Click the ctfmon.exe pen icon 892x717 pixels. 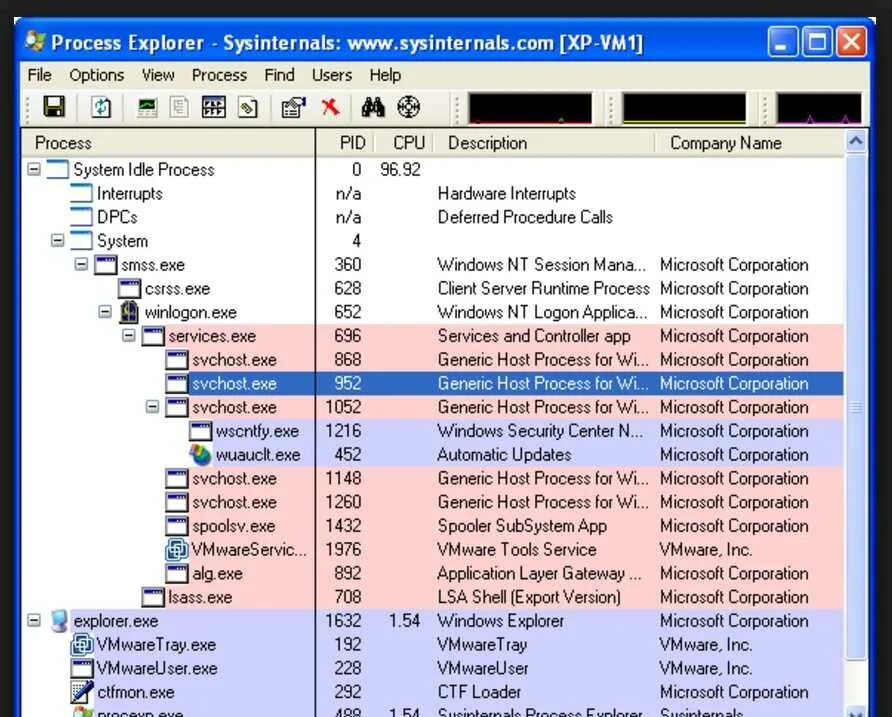pyautogui.click(x=82, y=692)
